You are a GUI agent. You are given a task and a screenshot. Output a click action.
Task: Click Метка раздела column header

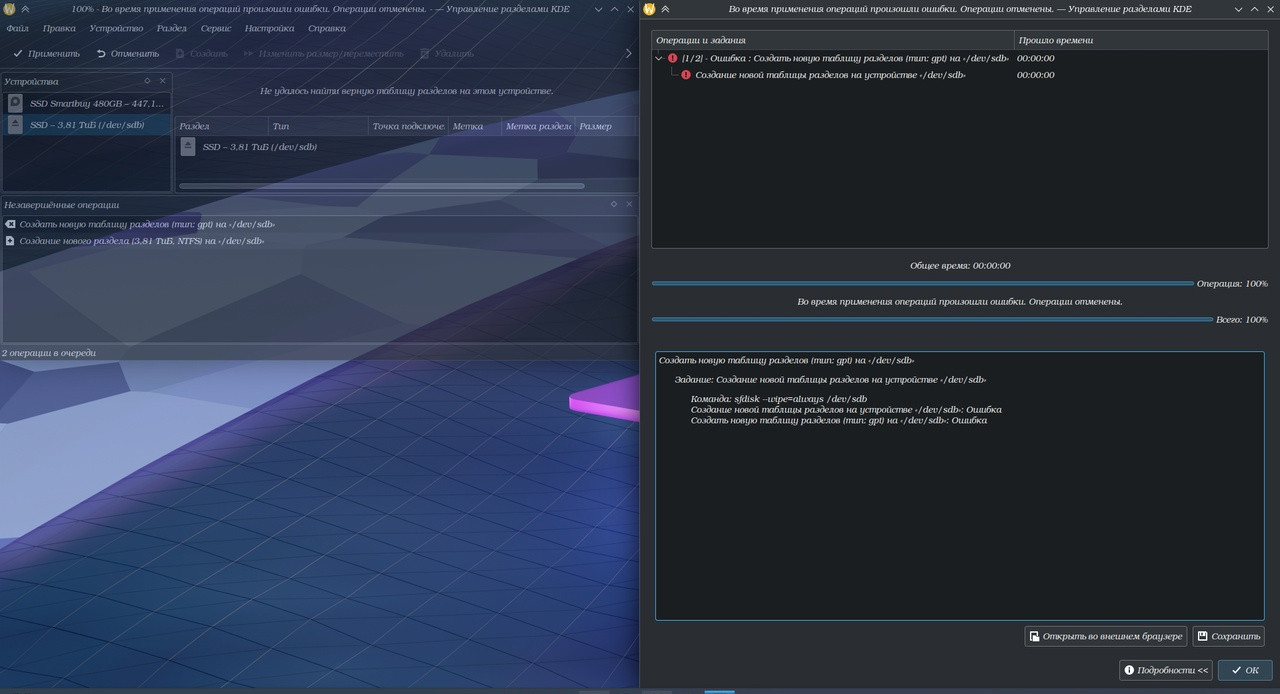[x=538, y=126]
